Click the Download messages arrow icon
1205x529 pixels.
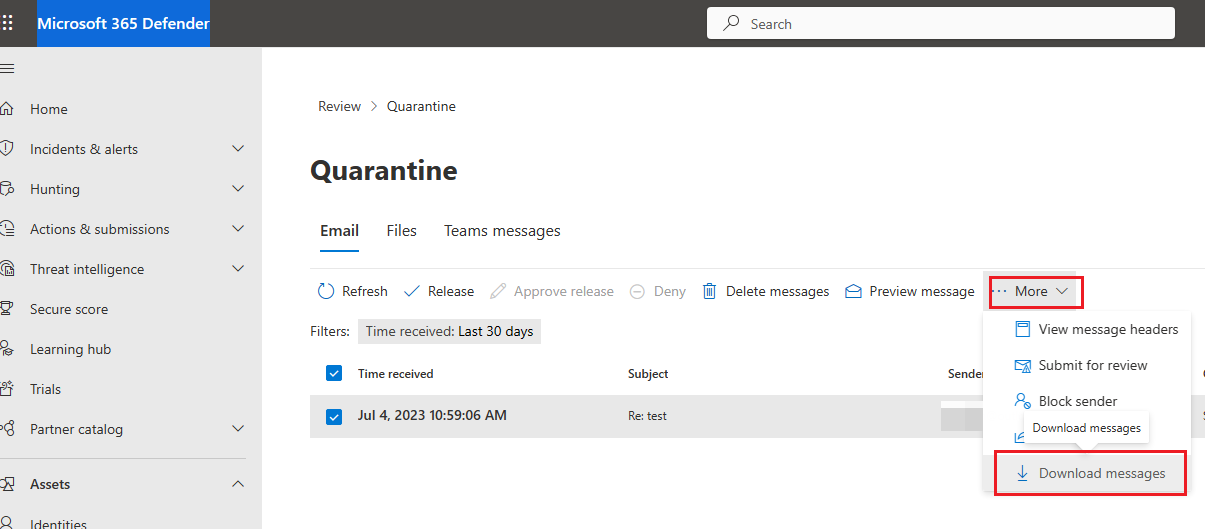point(1022,473)
